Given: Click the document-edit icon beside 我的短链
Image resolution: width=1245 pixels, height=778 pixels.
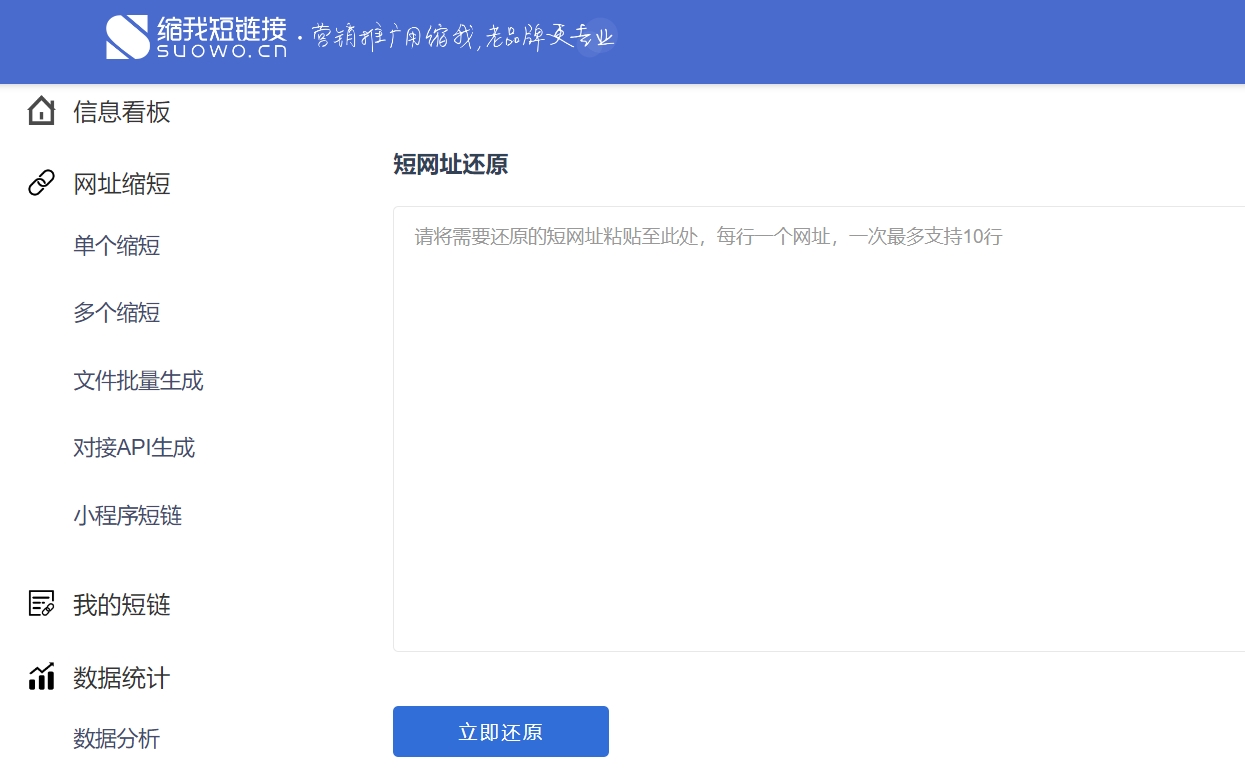Looking at the screenshot, I should coord(41,604).
